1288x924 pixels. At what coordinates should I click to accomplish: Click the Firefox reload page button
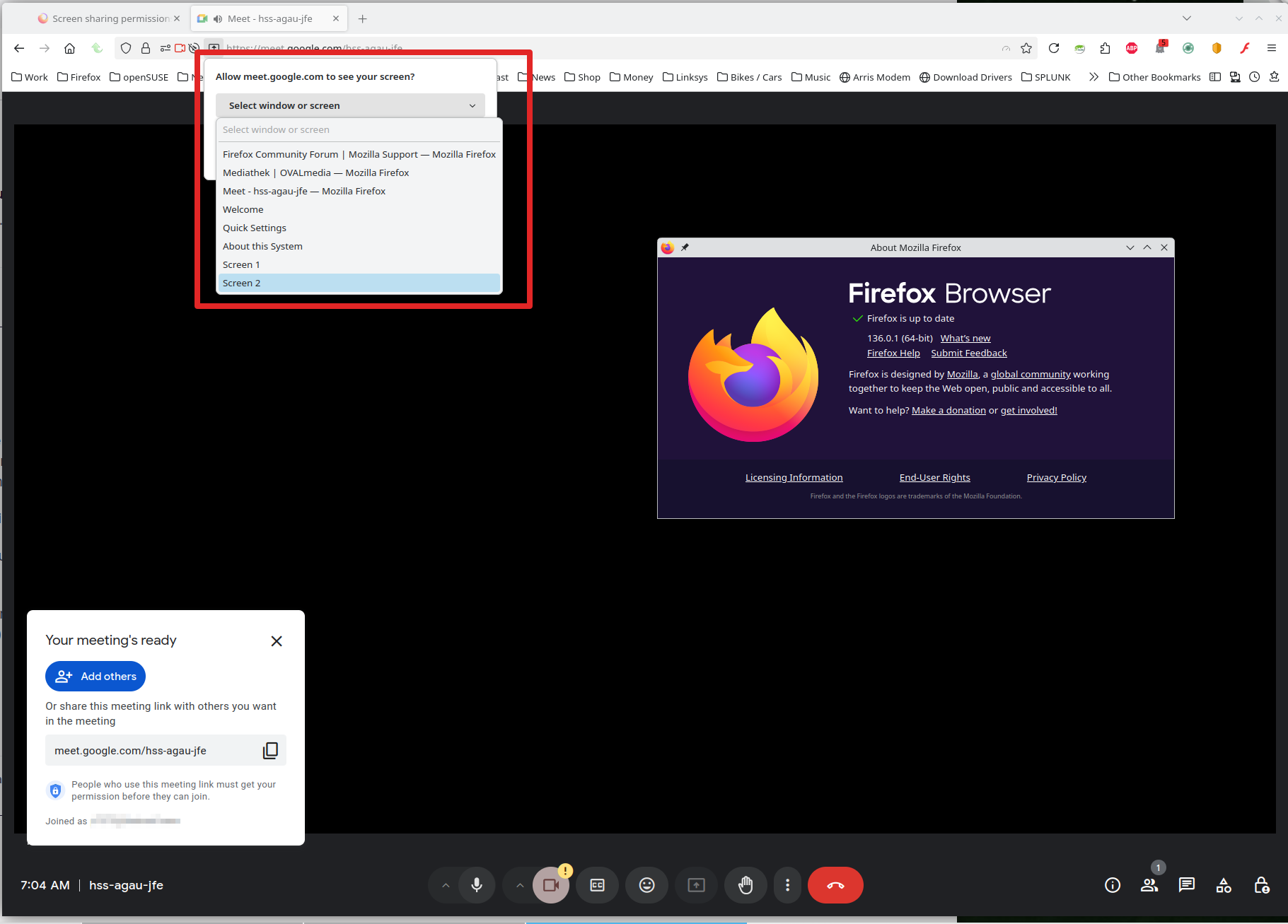pos(1054,48)
